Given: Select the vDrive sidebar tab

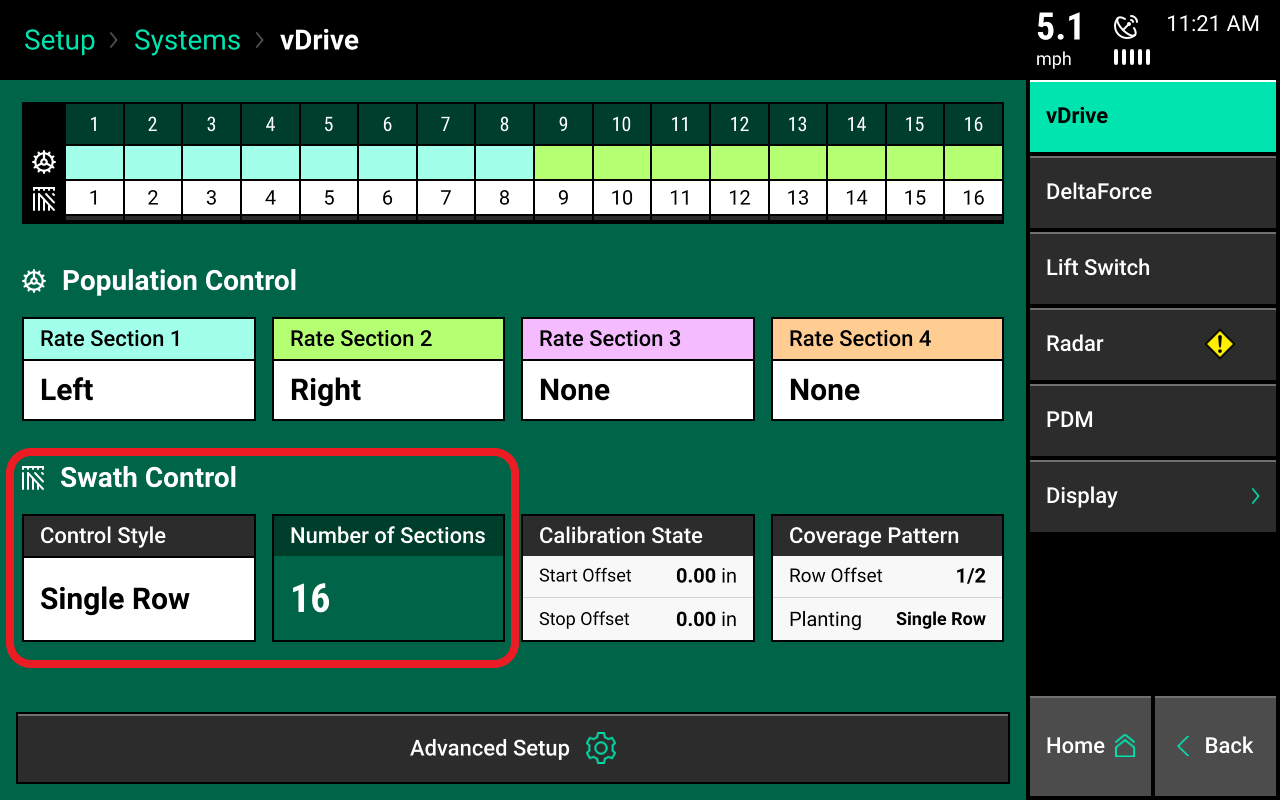Looking at the screenshot, I should (1152, 117).
